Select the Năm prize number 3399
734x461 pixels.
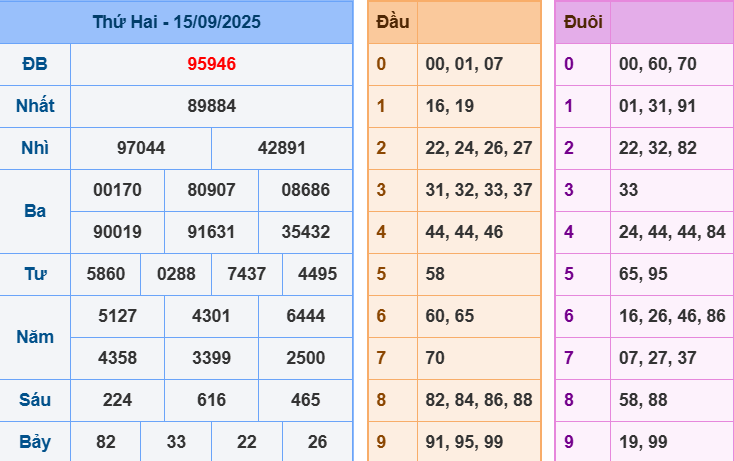click(211, 358)
